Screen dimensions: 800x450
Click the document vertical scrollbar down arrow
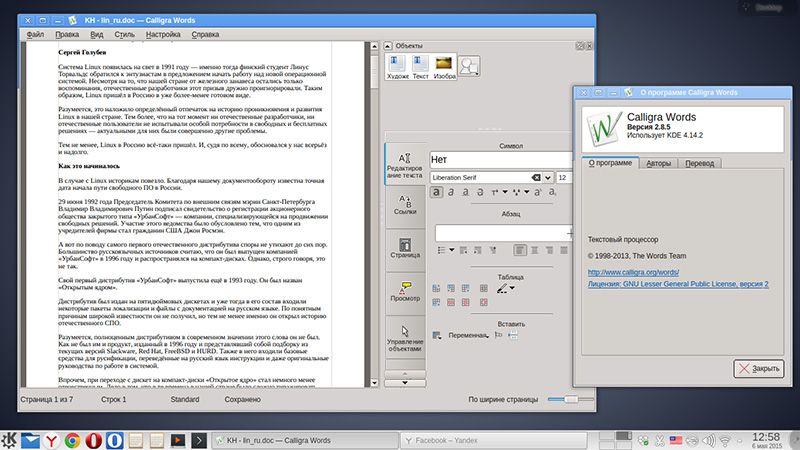coord(374,382)
